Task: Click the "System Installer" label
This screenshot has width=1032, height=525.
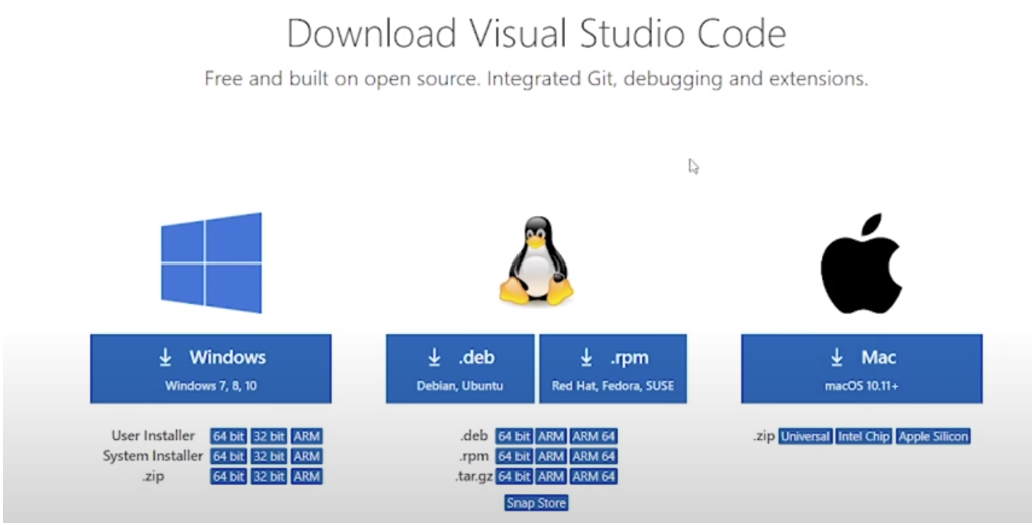Action: (153, 456)
